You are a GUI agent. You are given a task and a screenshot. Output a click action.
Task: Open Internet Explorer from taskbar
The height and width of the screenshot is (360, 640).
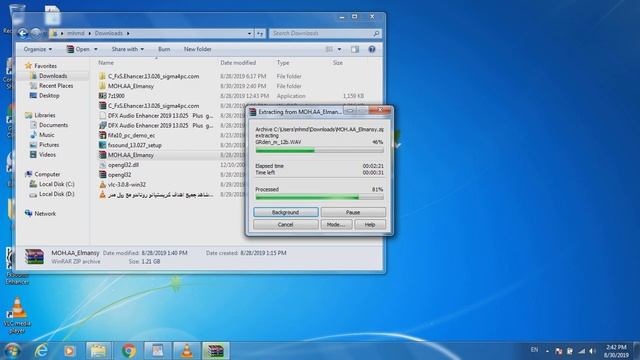click(x=41, y=351)
